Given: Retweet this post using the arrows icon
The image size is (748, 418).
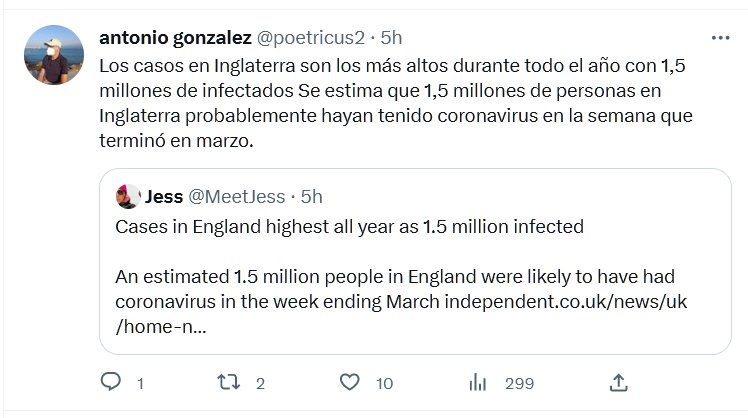Looking at the screenshot, I should pos(229,382).
